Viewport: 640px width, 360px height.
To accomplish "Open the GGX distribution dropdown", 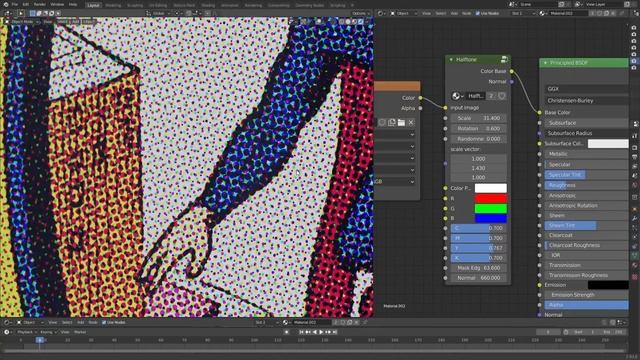I will point(587,89).
